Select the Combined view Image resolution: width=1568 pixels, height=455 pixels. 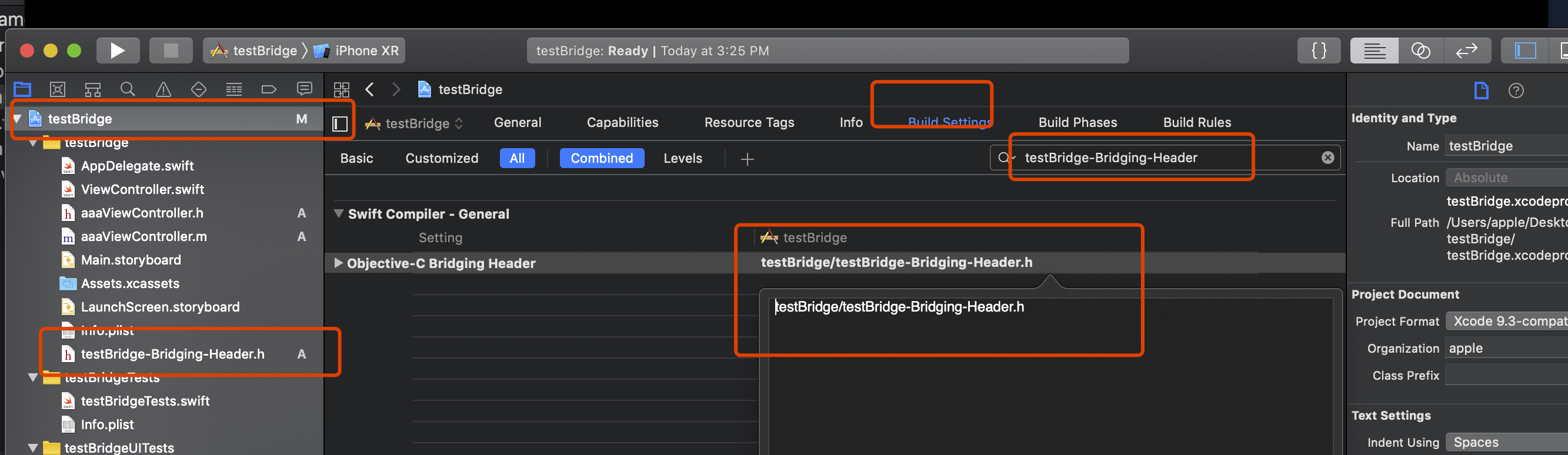(602, 158)
